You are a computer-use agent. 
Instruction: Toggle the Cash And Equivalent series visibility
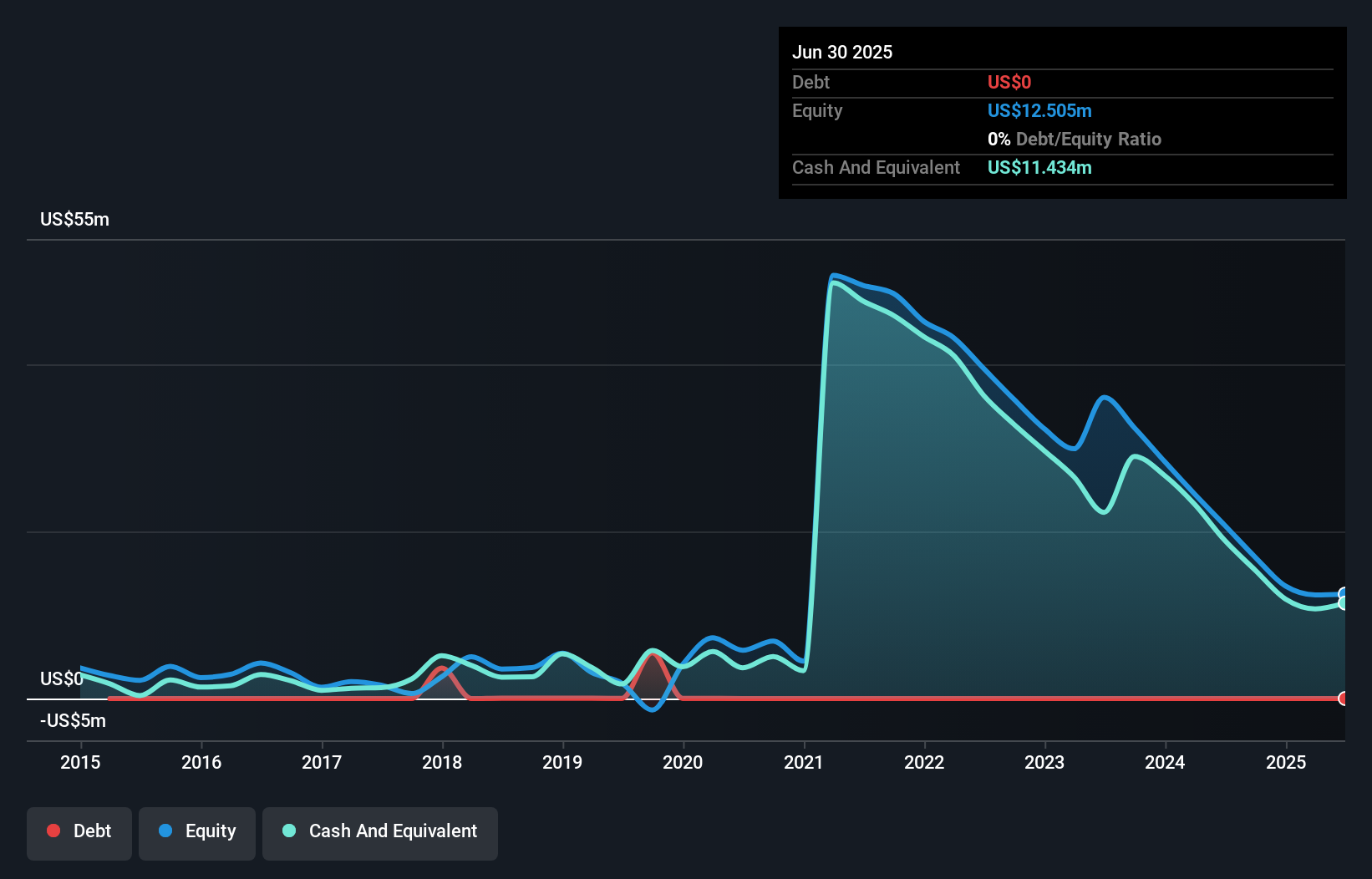point(380,832)
